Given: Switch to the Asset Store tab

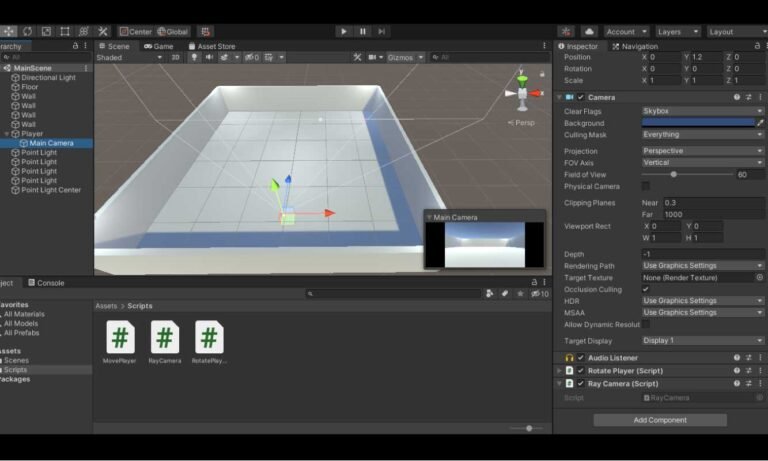Looking at the screenshot, I should tap(212, 46).
